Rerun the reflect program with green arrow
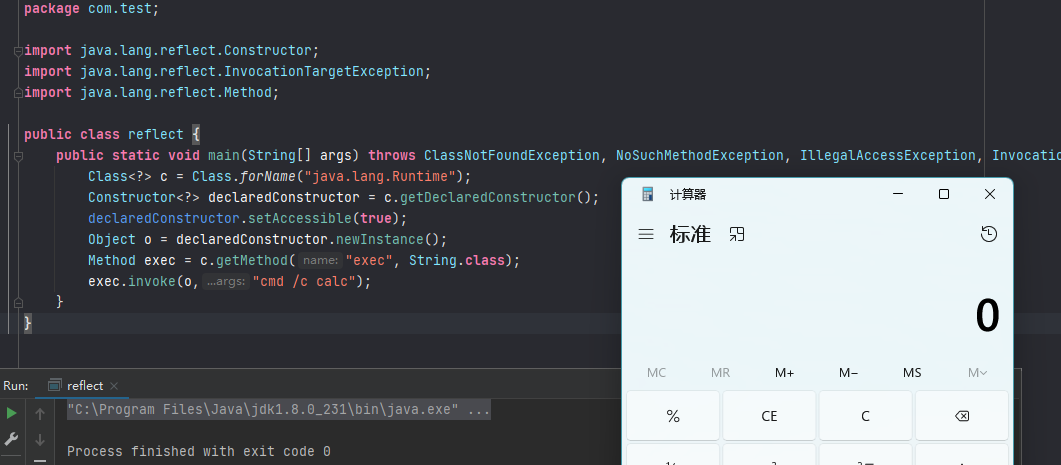 [x=12, y=413]
